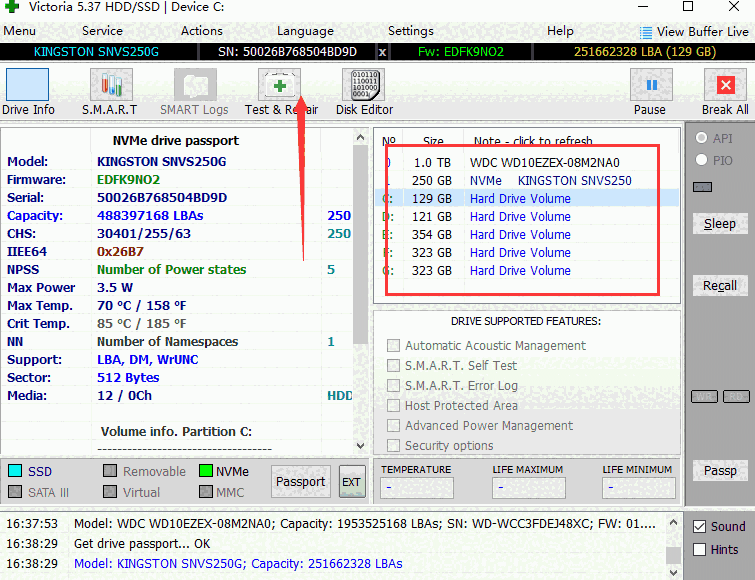
Task: Click the RD indicator box
Action: 736,396
